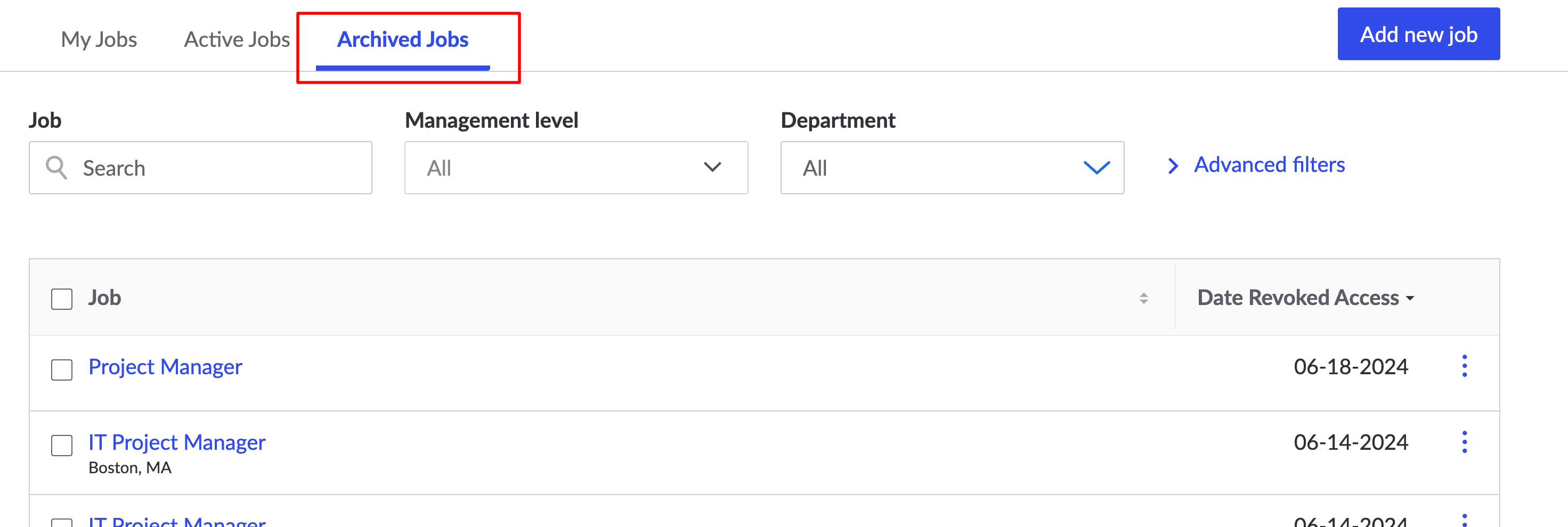Click the chevron beside Advanced filters

coord(1172,166)
